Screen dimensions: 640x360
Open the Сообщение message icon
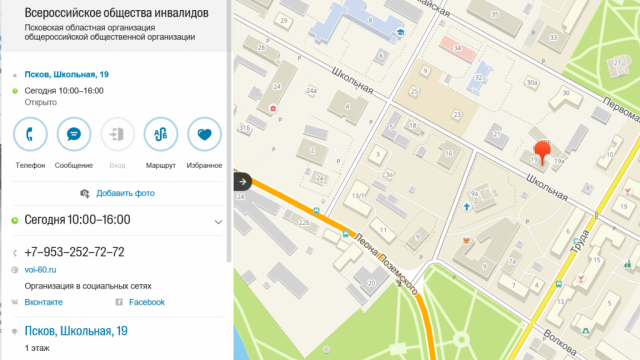click(x=74, y=134)
